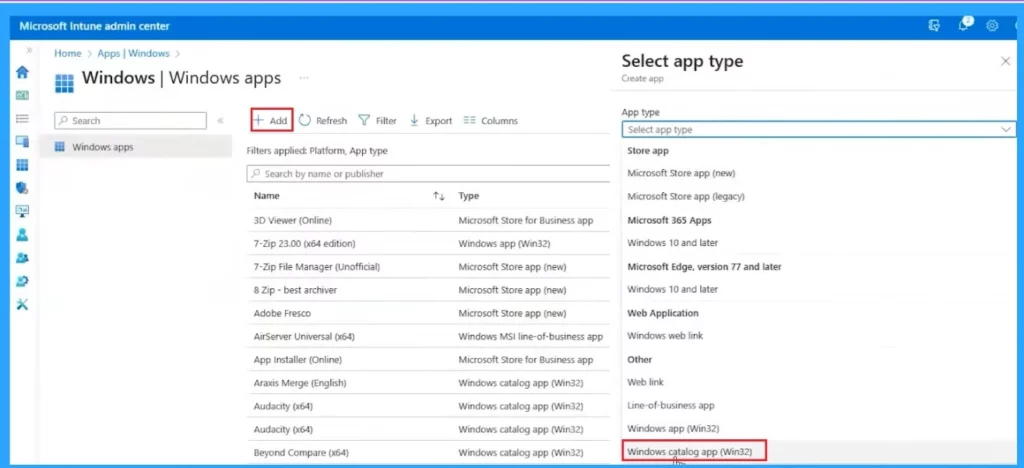Viewport: 1024px width, 468px height.
Task: Open the Select app type dropdown
Action: pos(819,129)
